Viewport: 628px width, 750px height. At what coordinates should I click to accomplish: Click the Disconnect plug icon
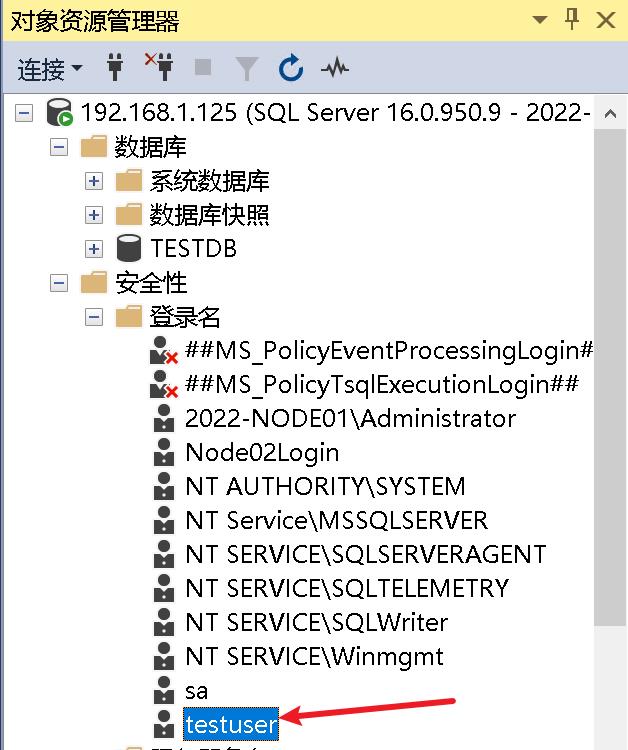(158, 68)
